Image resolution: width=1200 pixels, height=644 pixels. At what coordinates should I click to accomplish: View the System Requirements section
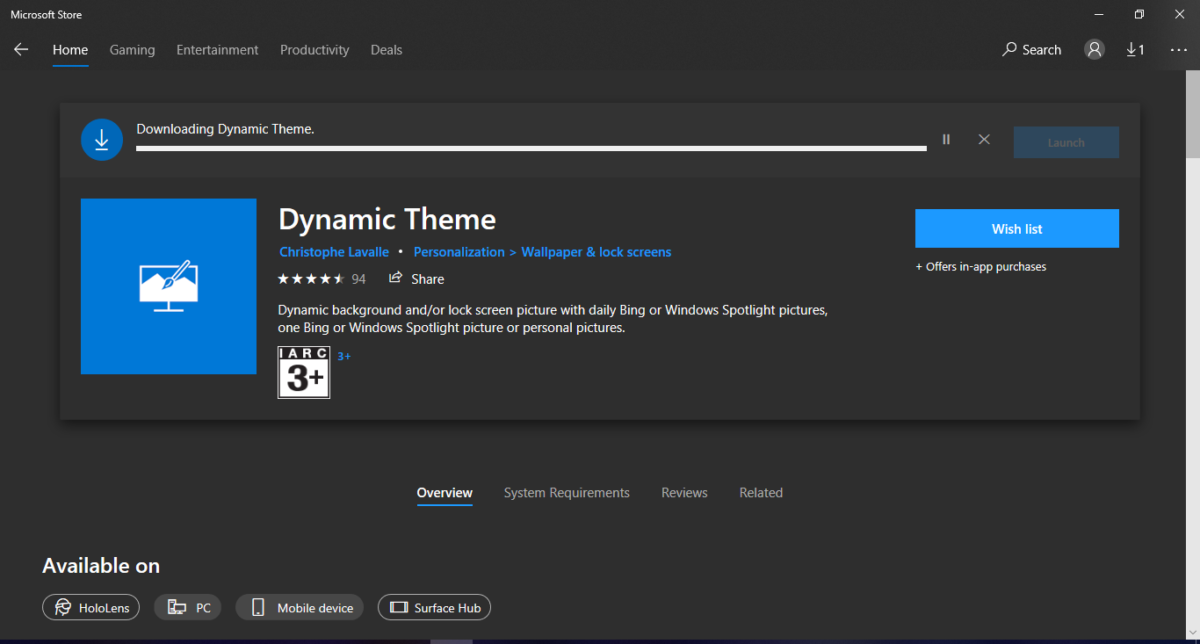coord(566,493)
